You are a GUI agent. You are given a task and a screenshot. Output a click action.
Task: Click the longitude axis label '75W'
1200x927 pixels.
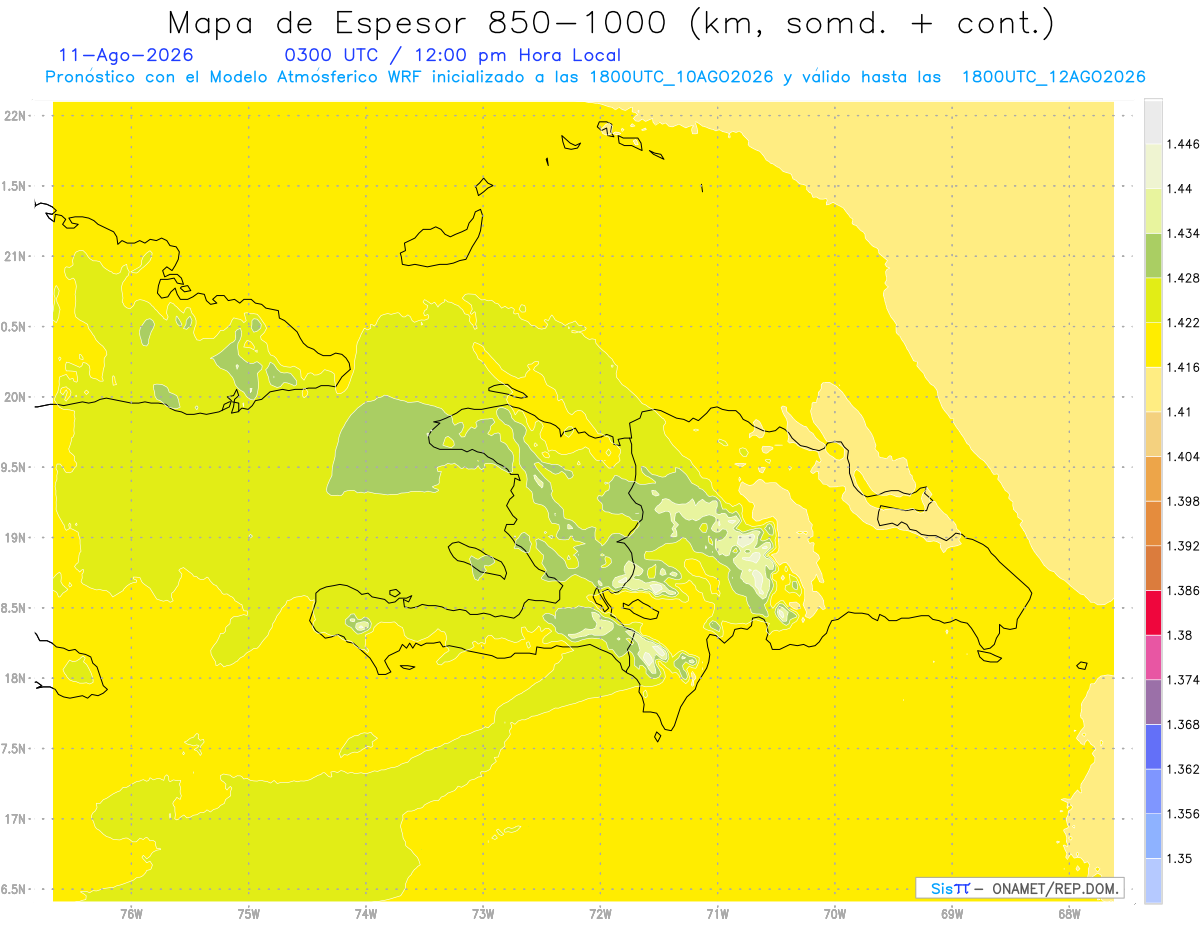(x=248, y=913)
